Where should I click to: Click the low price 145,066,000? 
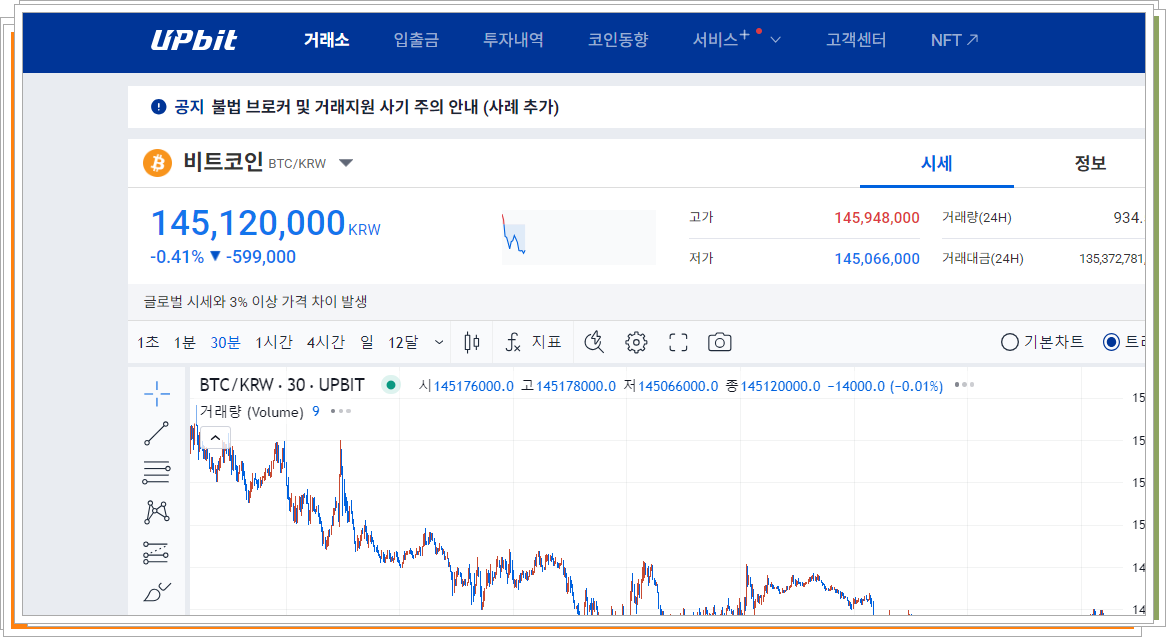[877, 259]
